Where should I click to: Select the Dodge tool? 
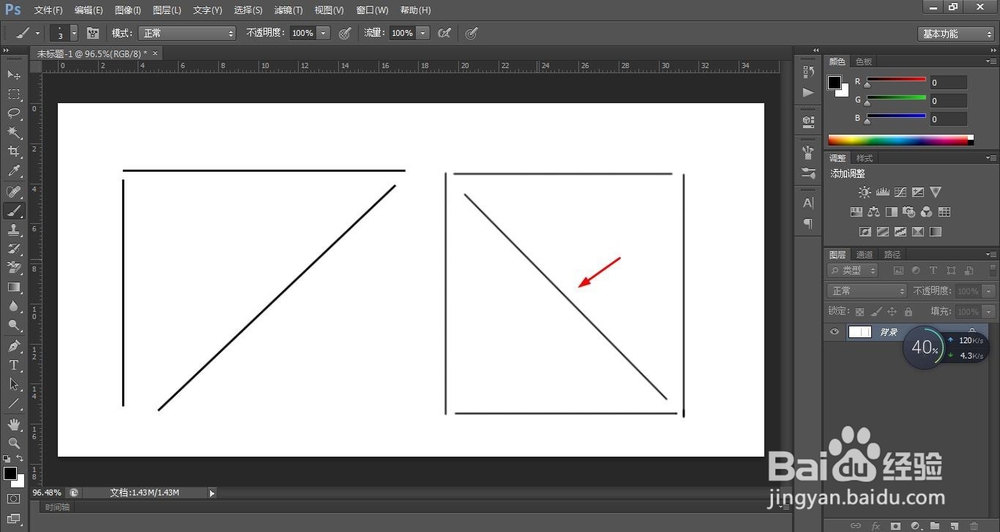click(x=13, y=325)
